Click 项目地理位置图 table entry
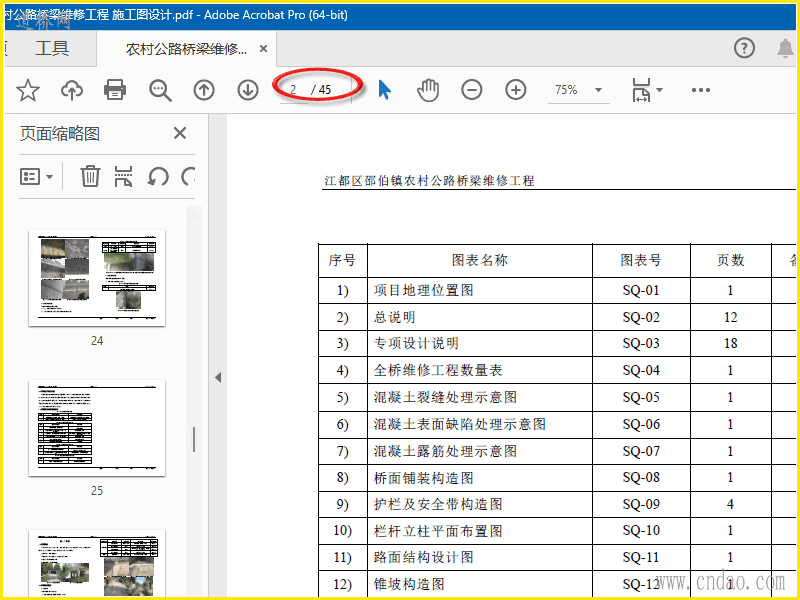The image size is (800, 600). coord(423,290)
